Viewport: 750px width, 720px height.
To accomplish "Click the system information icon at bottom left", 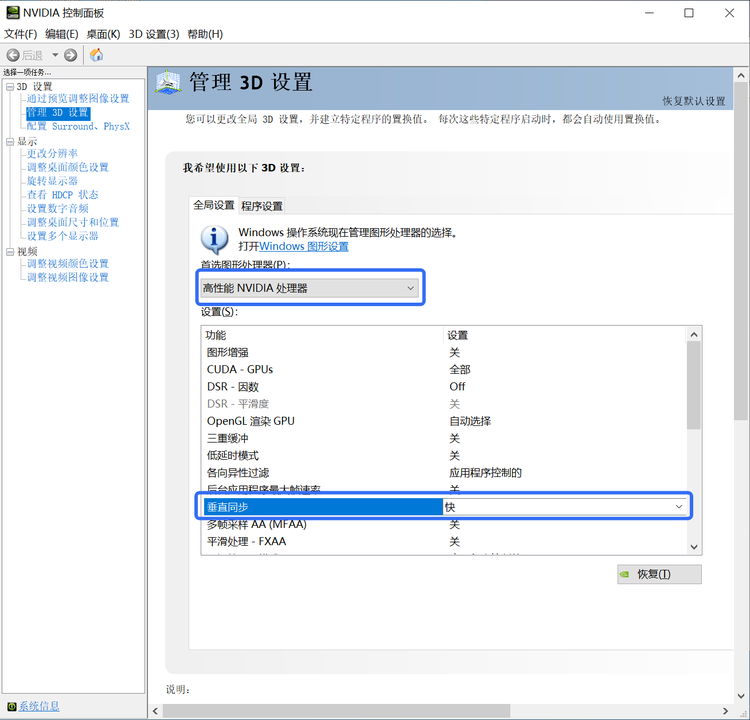I will (x=11, y=707).
